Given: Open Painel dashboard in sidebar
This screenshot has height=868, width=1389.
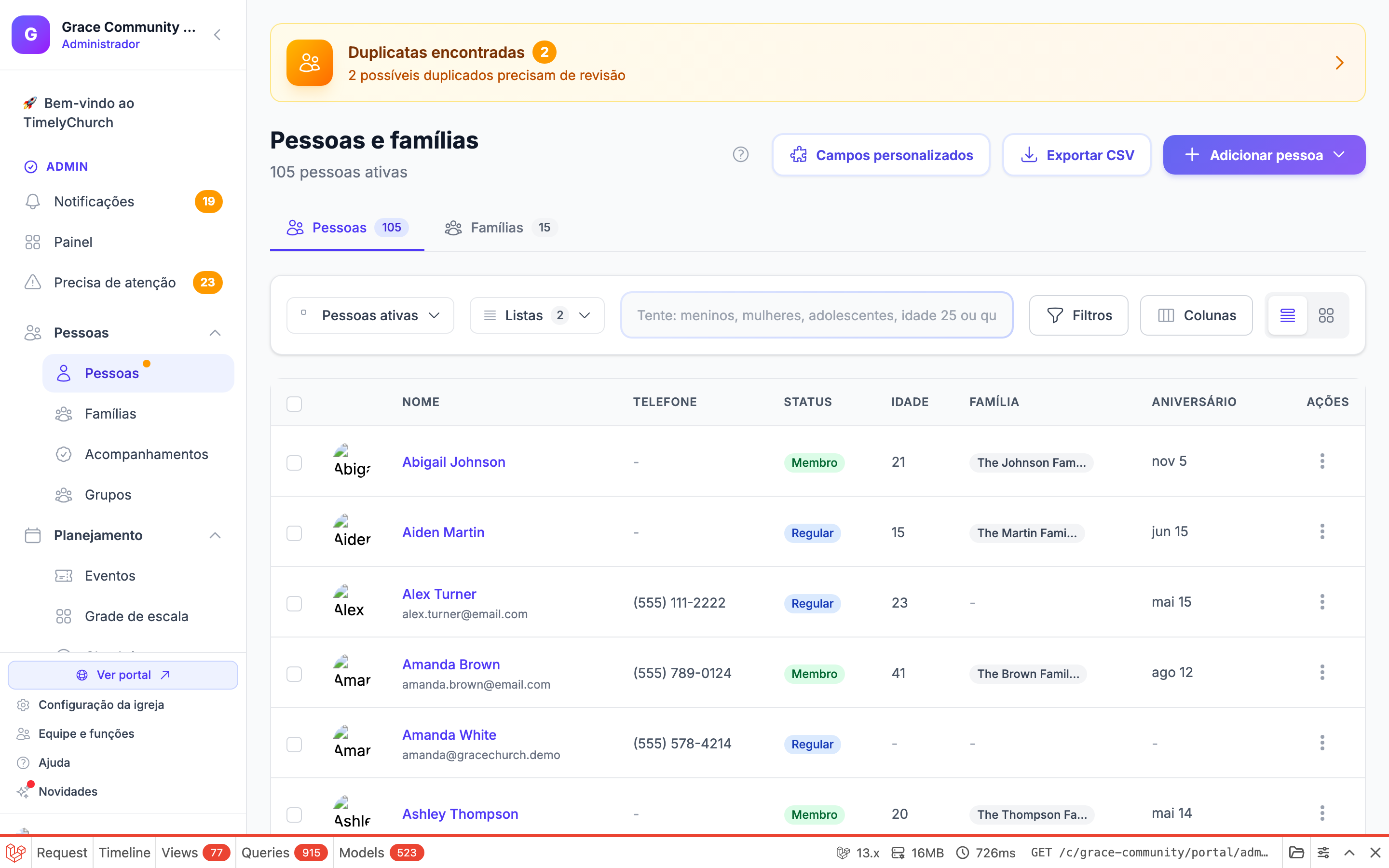Looking at the screenshot, I should (123, 242).
